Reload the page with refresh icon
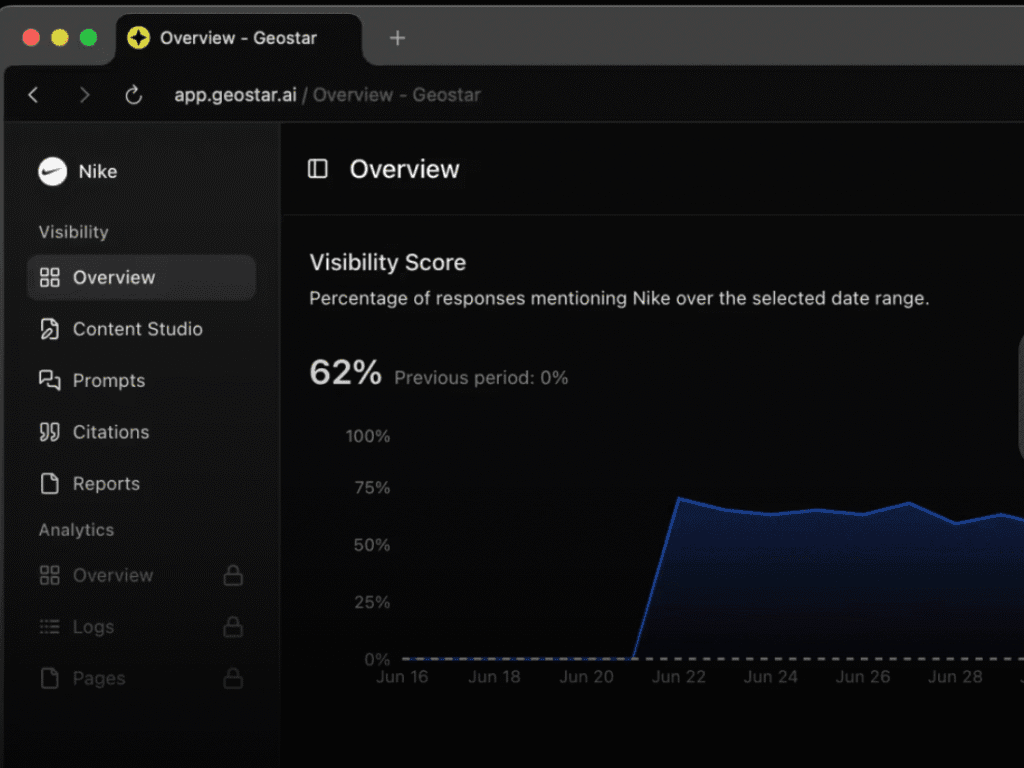This screenshot has height=768, width=1024. 133,95
